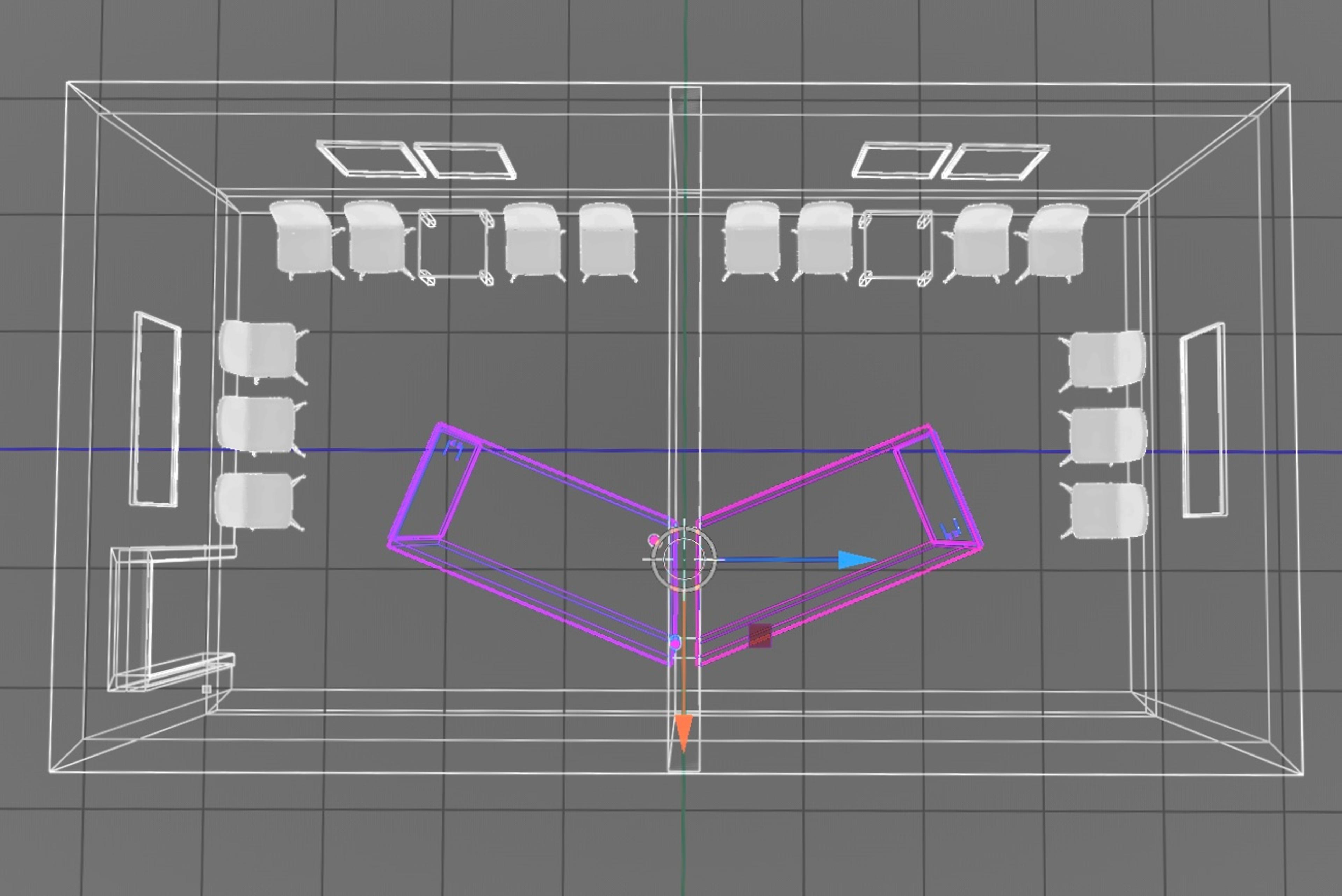This screenshot has width=1342, height=896.
Task: Click the circular gizmo center ring
Action: point(684,560)
